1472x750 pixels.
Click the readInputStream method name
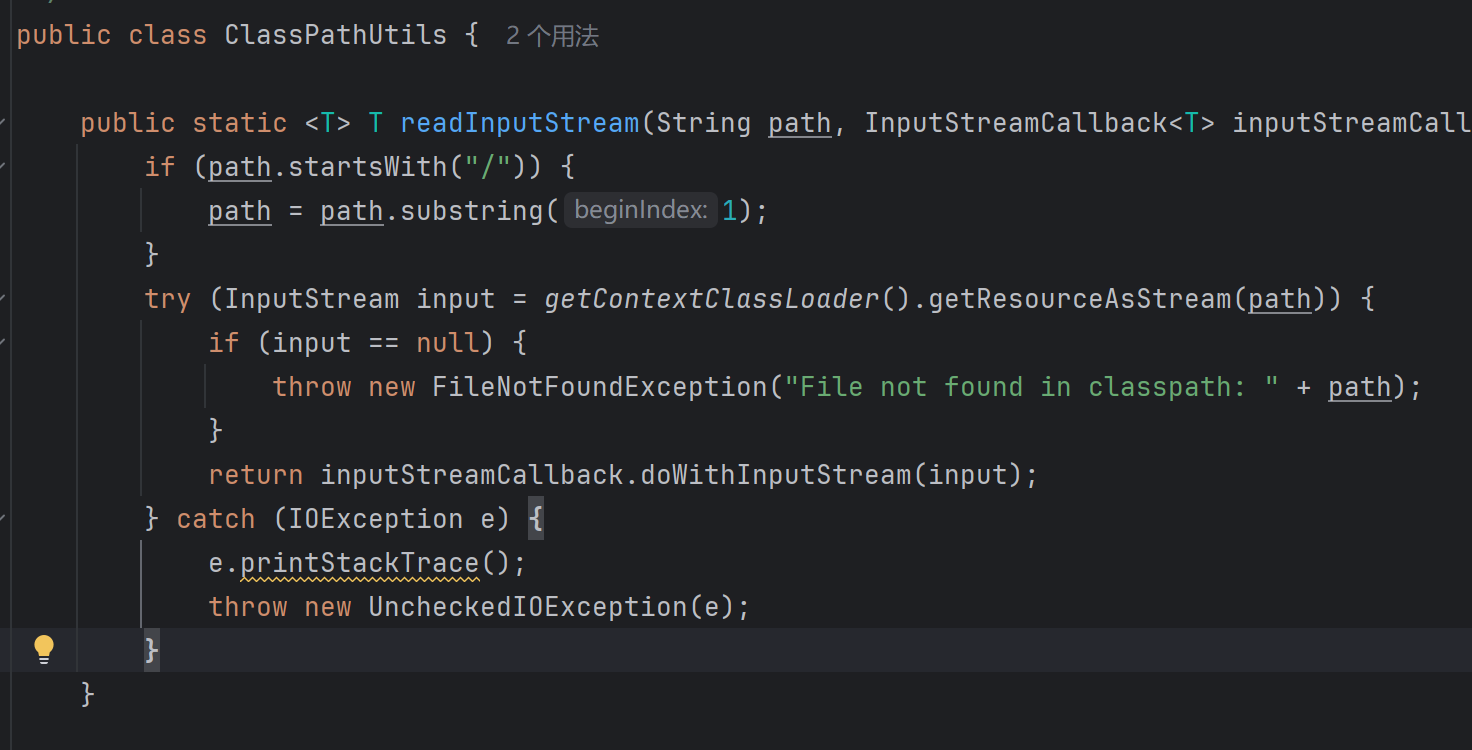tap(519, 123)
